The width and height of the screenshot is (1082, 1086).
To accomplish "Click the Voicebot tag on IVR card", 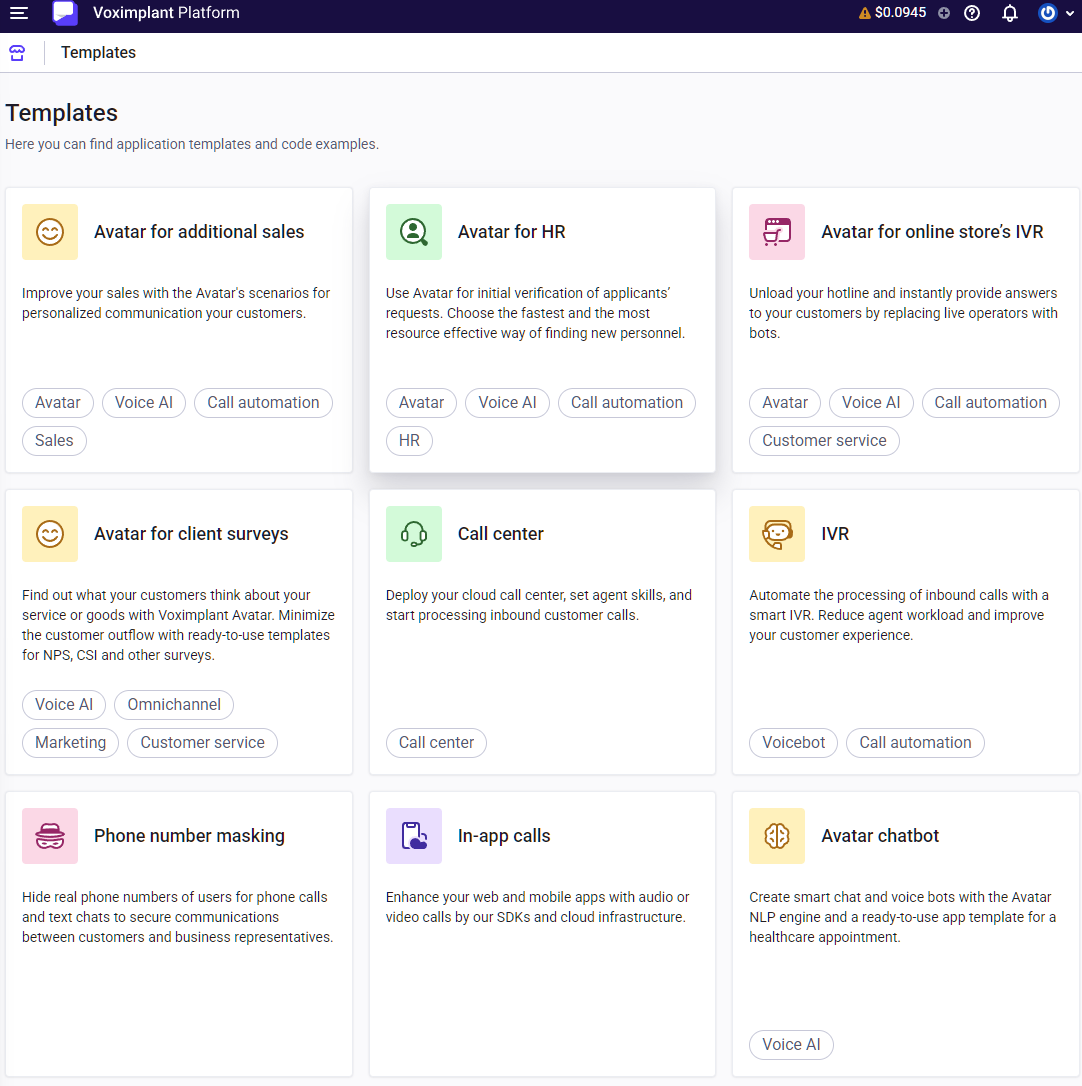I will pyautogui.click(x=794, y=742).
